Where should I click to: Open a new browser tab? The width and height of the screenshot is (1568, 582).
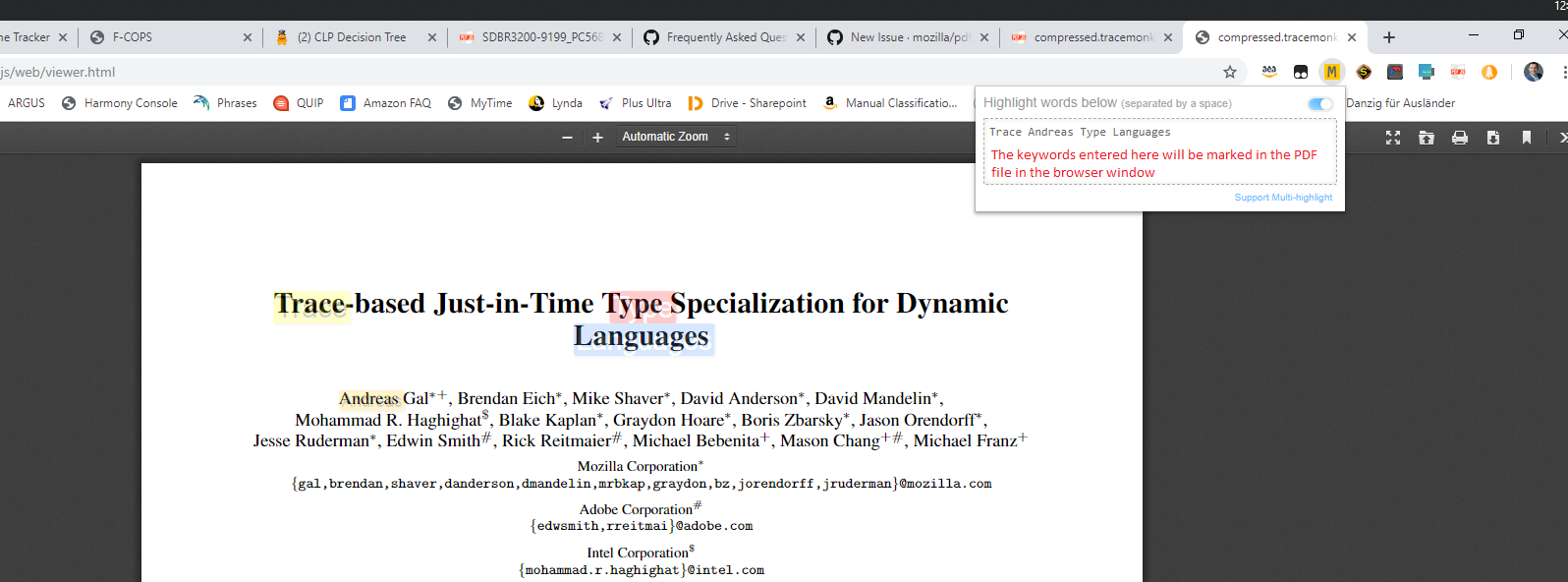click(1388, 37)
